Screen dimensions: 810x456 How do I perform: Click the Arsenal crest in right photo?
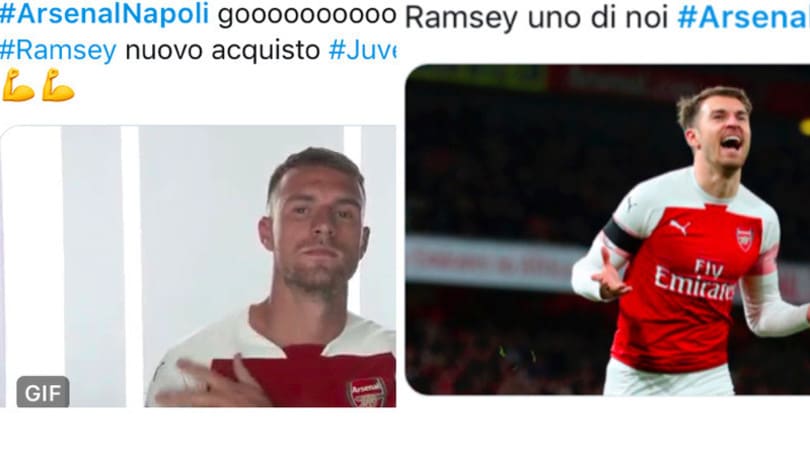[x=744, y=239]
